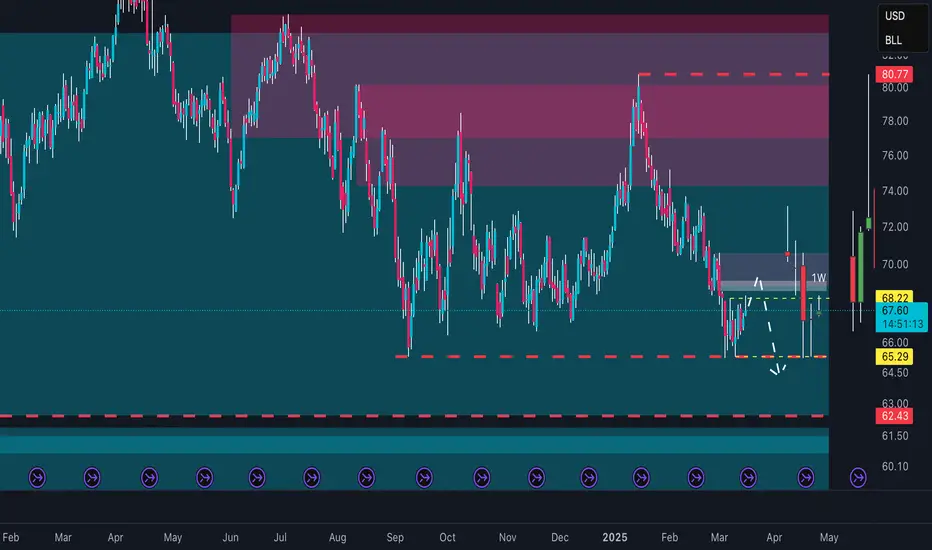Viewport: 932px width, 550px height.
Task: Open the event marker between 2025 and Feb 2025
Action: [x=641, y=477]
